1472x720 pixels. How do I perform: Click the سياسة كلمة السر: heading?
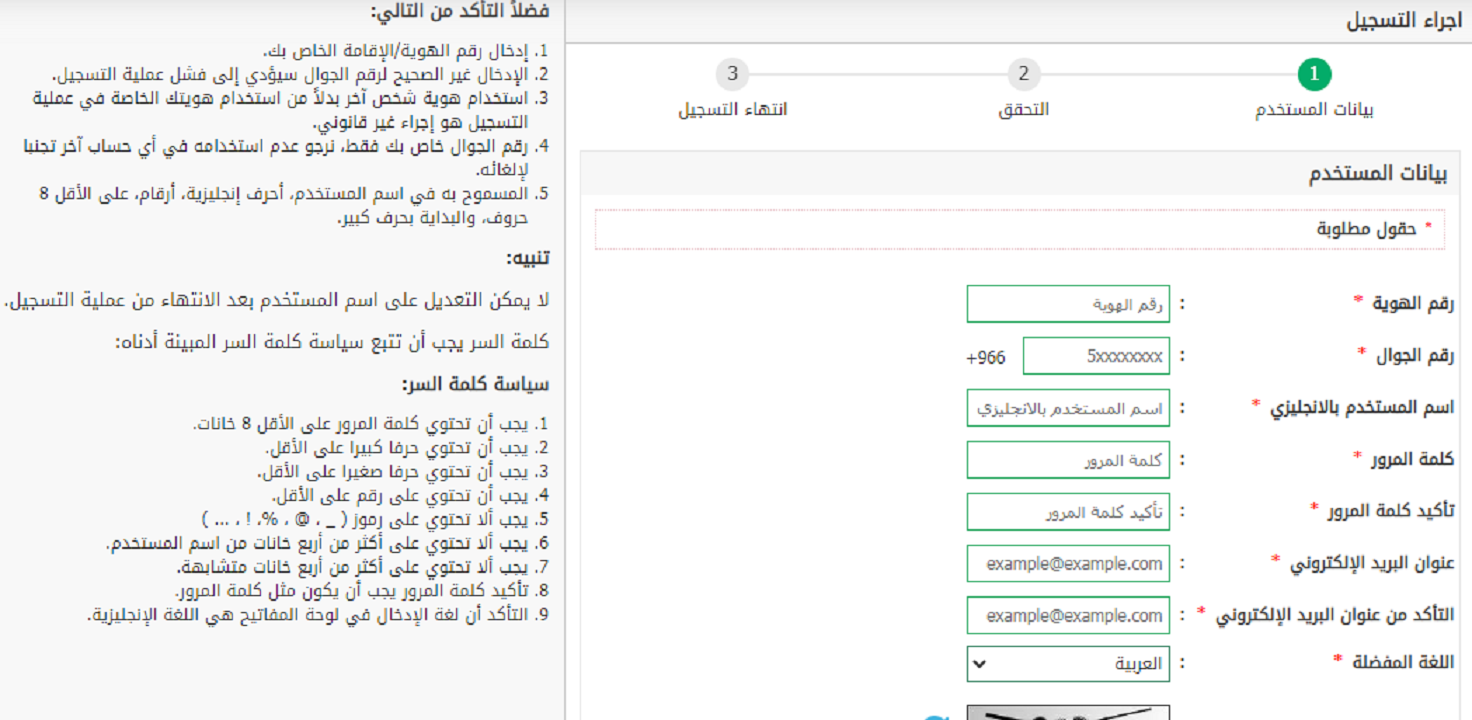point(475,385)
